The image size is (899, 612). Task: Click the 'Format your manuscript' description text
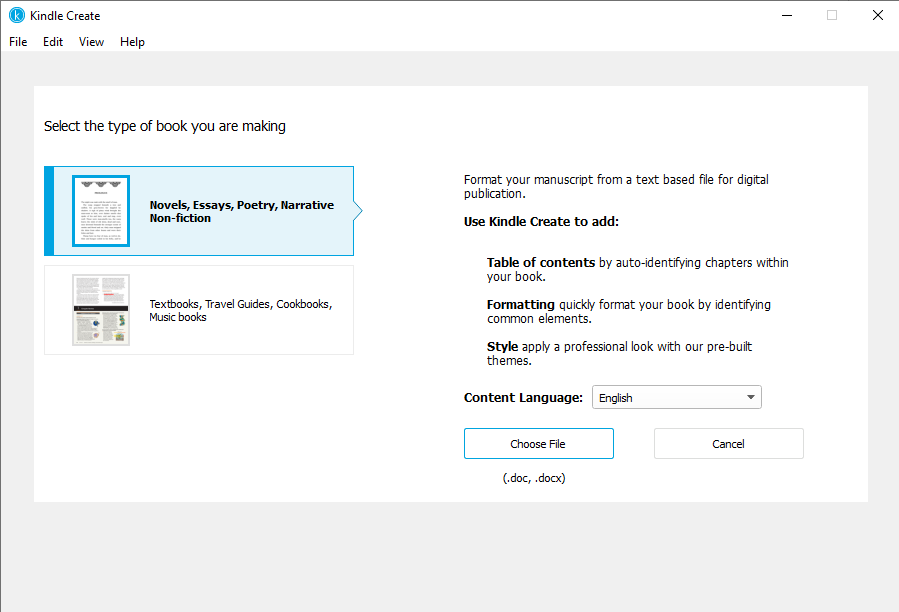click(616, 187)
